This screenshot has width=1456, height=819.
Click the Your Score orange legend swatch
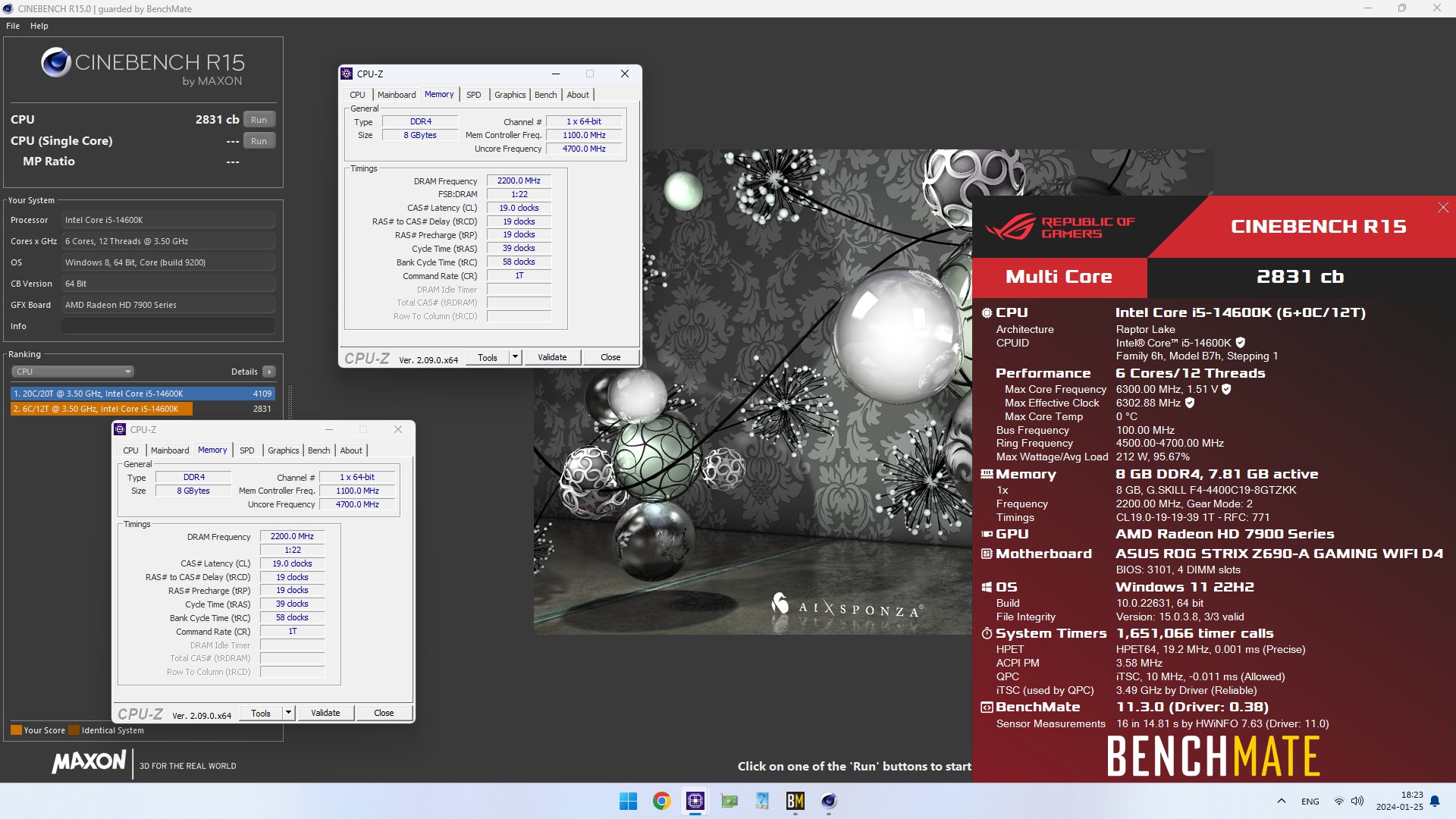pyautogui.click(x=16, y=730)
